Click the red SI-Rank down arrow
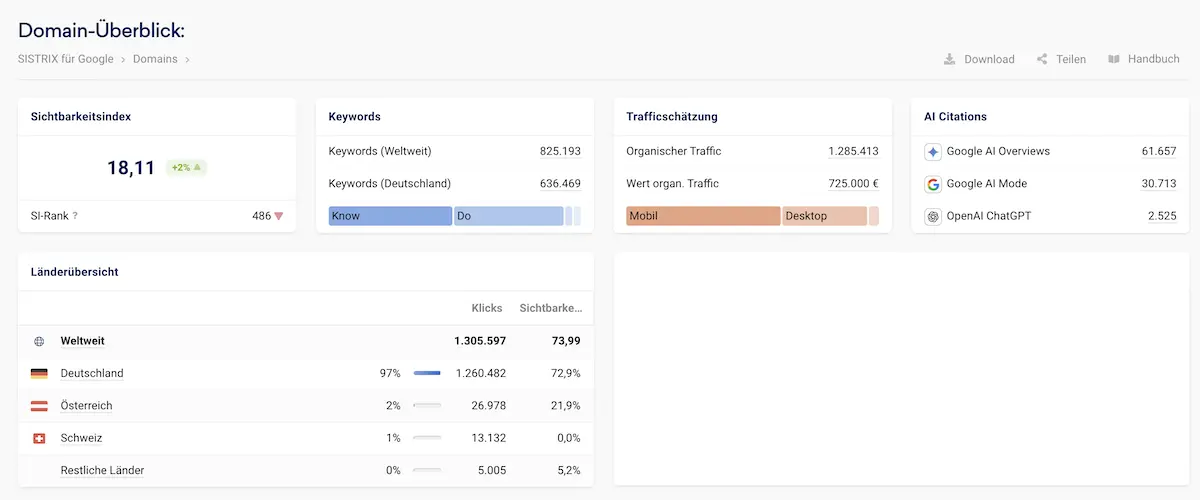Image resolution: width=1200 pixels, height=500 pixels. [279, 216]
